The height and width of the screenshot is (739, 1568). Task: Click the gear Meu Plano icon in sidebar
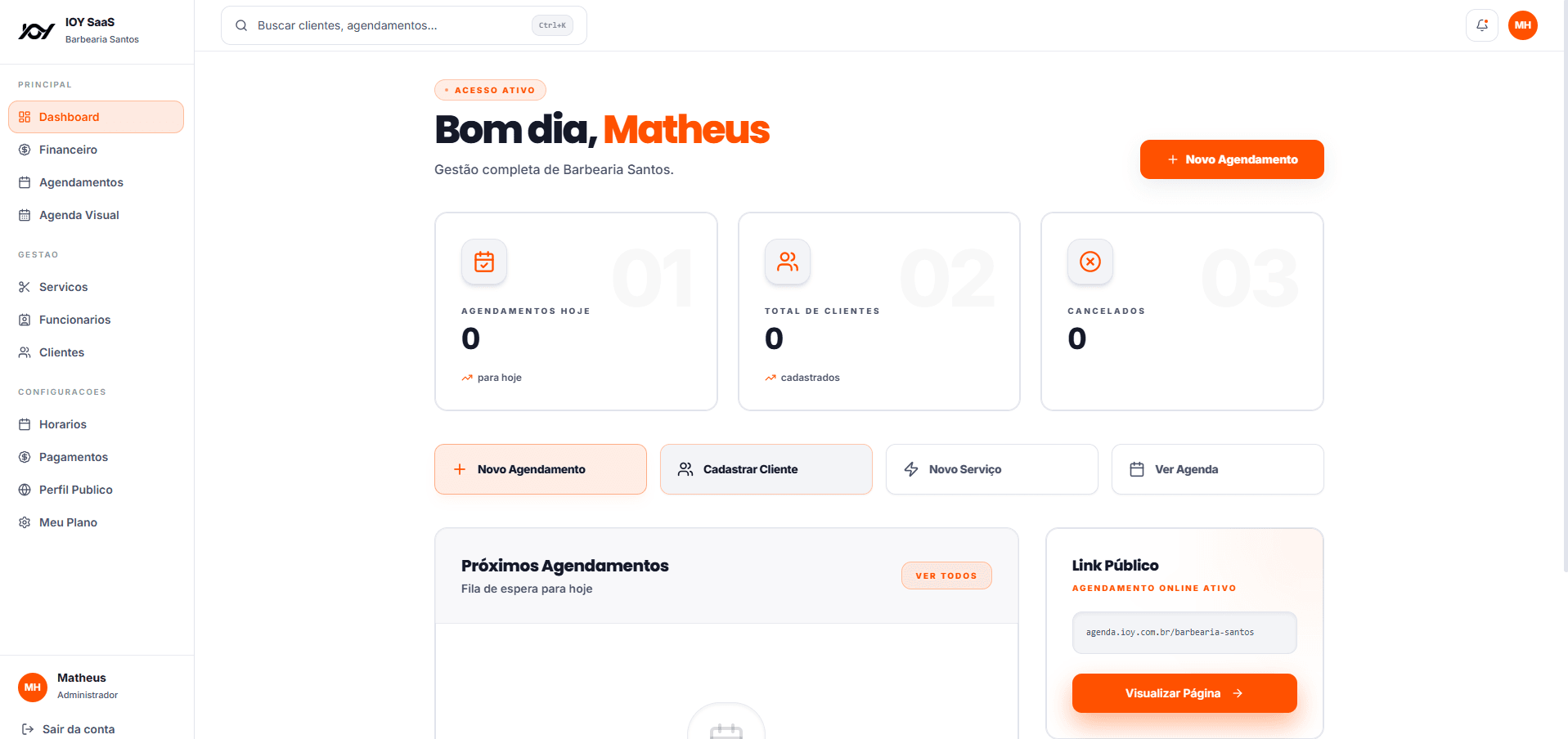click(x=25, y=522)
